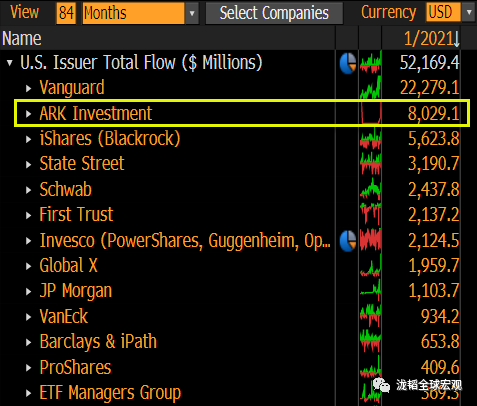Expand the Vanguard row
This screenshot has width=477, height=406.
29,88
